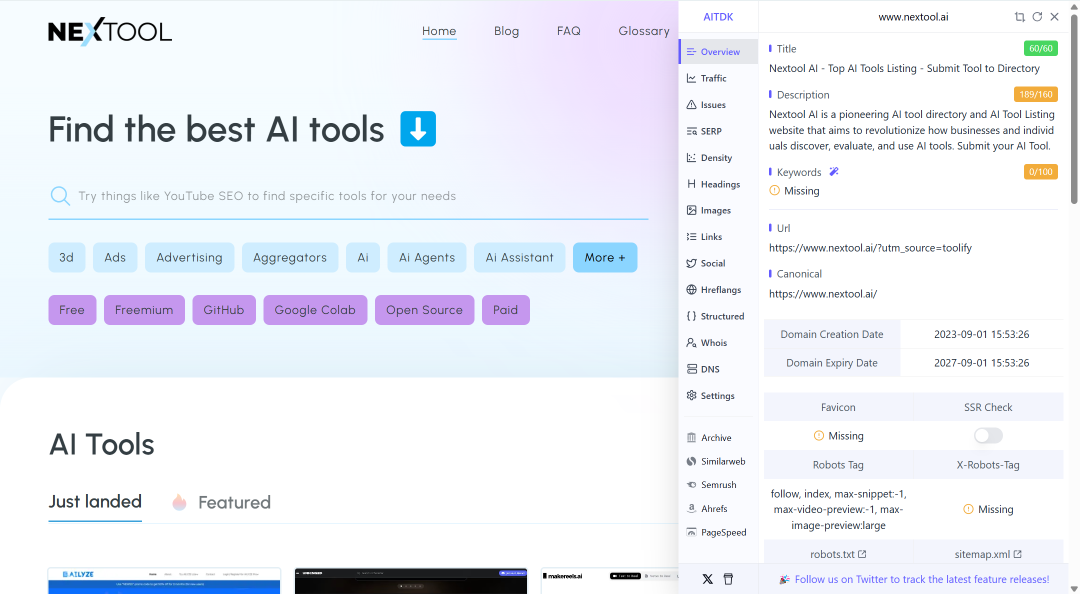Image resolution: width=1080 pixels, height=594 pixels.
Task: Open Similarweb lookup
Action: (x=718, y=461)
